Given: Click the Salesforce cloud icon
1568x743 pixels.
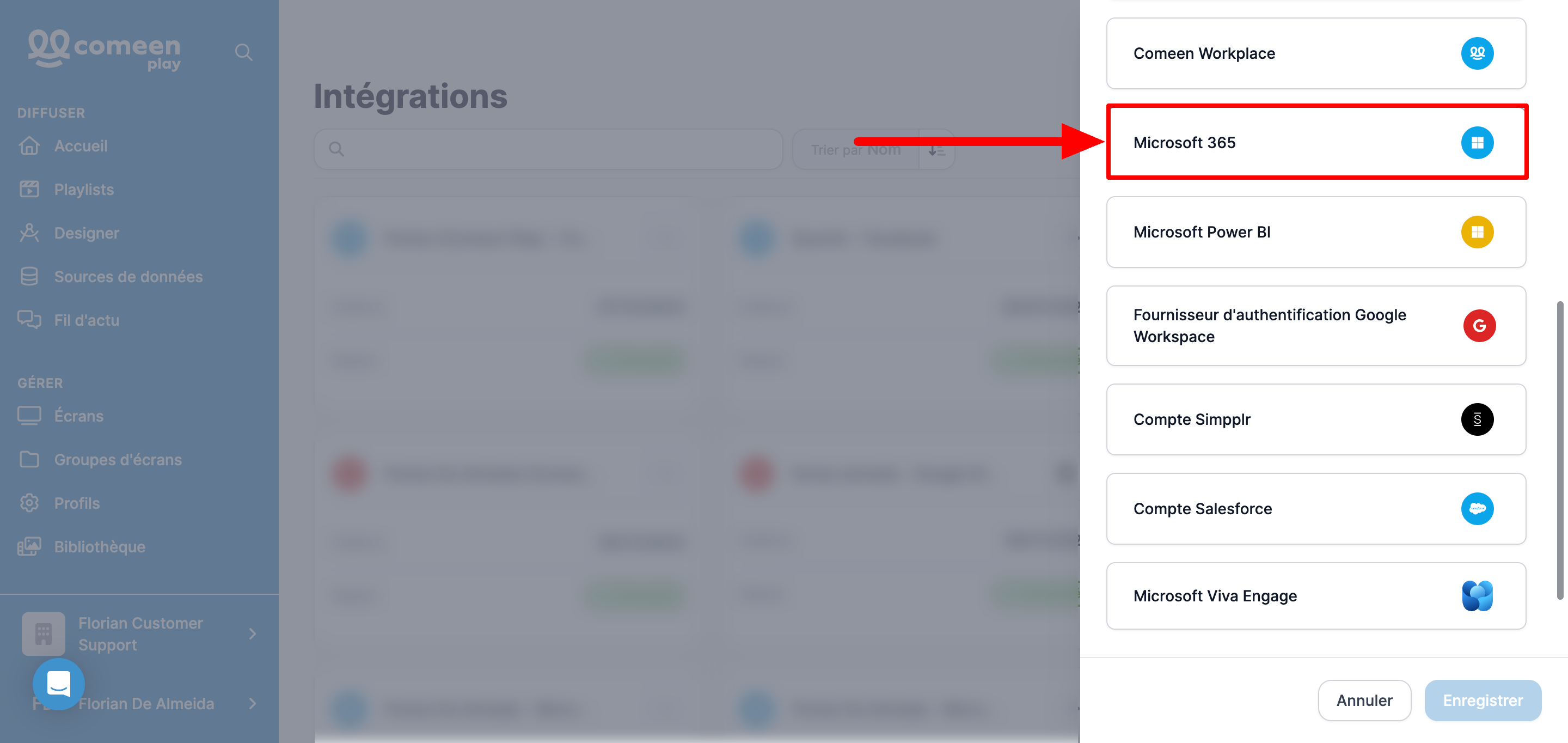Looking at the screenshot, I should tap(1477, 509).
